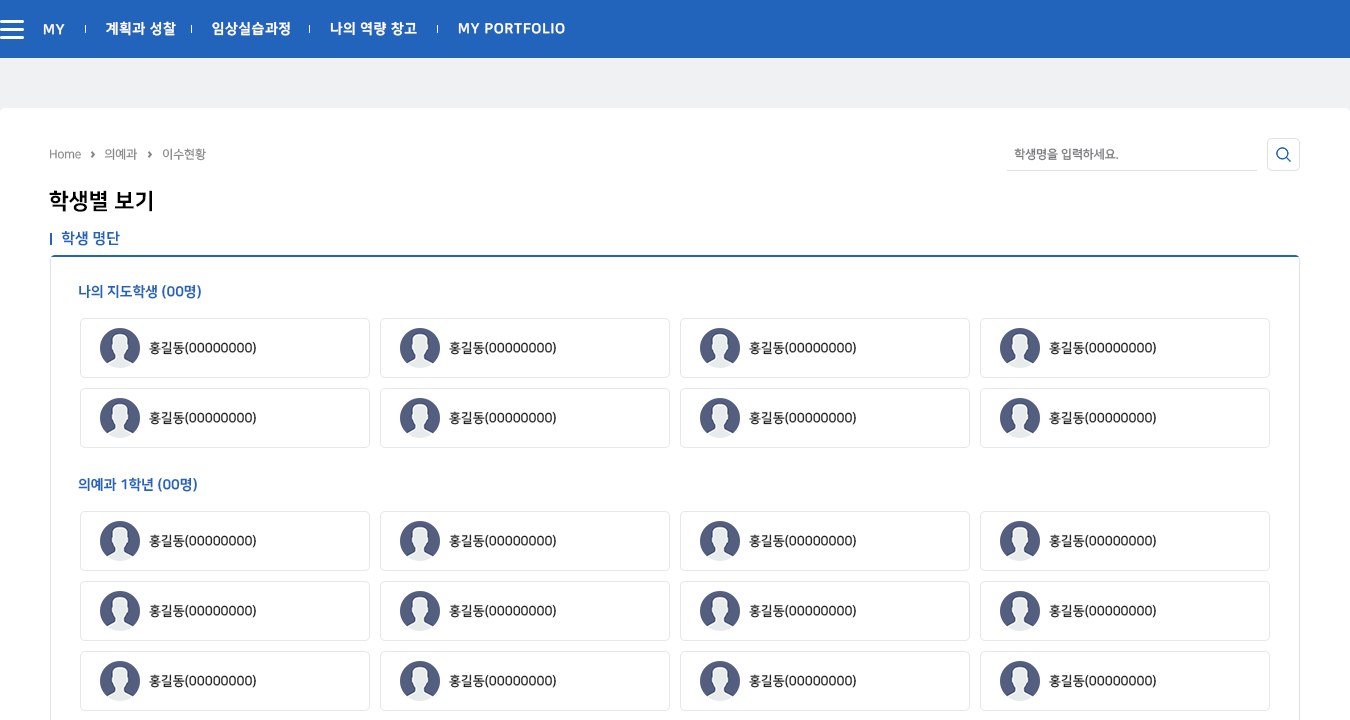1350x720 pixels.
Task: Click the 나의 지도학생 (00명) heading
Action: 140,291
